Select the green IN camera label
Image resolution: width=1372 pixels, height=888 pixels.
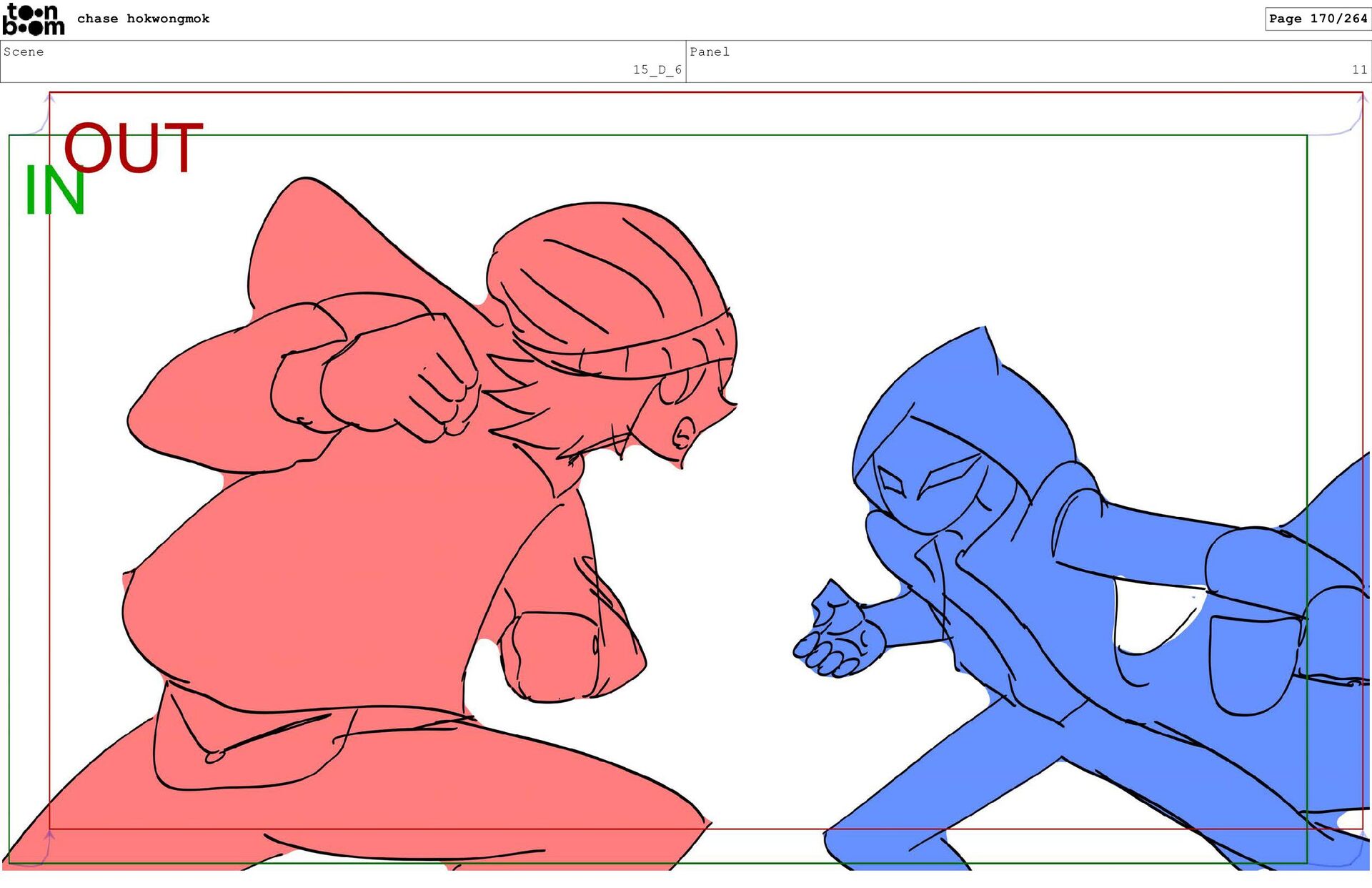(55, 190)
